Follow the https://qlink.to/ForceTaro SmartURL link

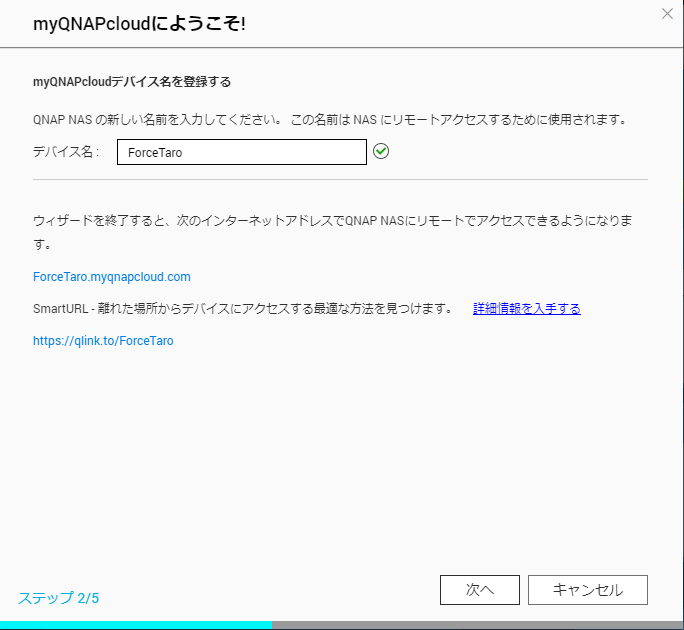click(103, 340)
